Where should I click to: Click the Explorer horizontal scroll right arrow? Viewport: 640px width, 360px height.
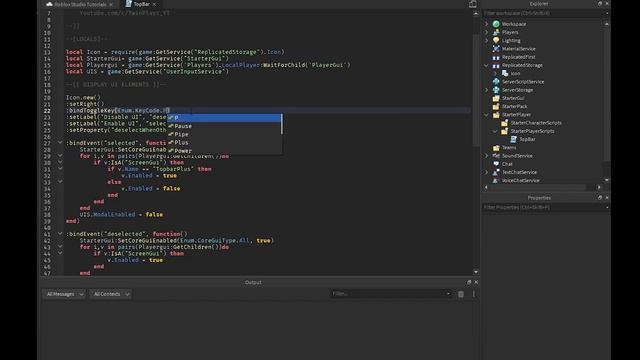point(599,187)
